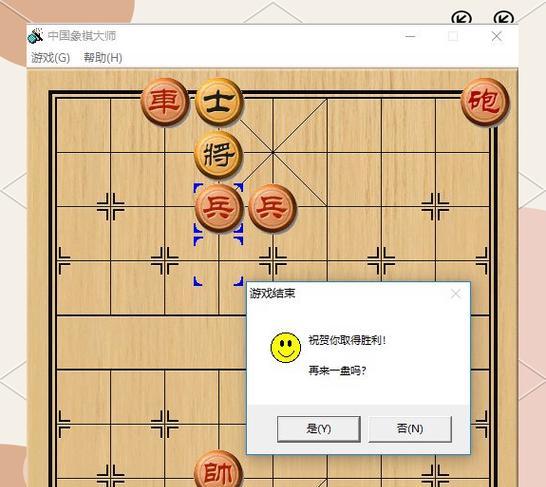Close the 游戏结束 dialog

[x=455, y=294]
